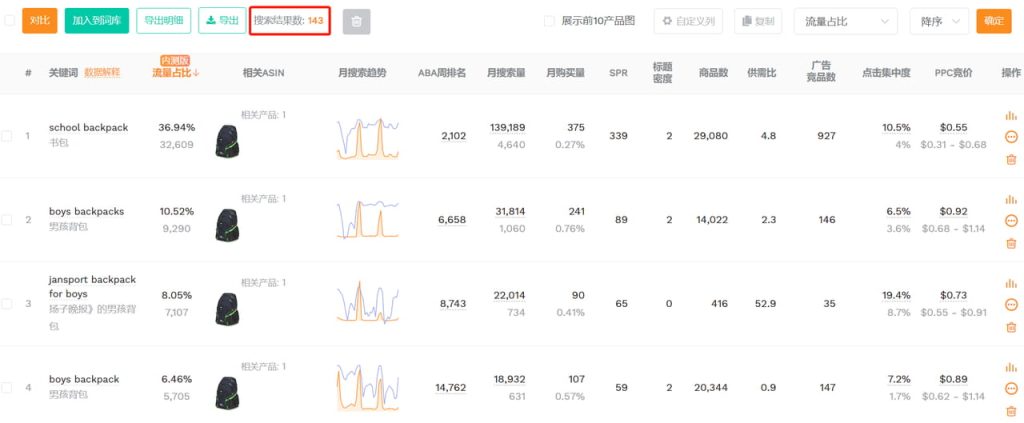The width and height of the screenshot is (1024, 423).
Task: Open more options for school backpack row
Action: (x=1010, y=137)
